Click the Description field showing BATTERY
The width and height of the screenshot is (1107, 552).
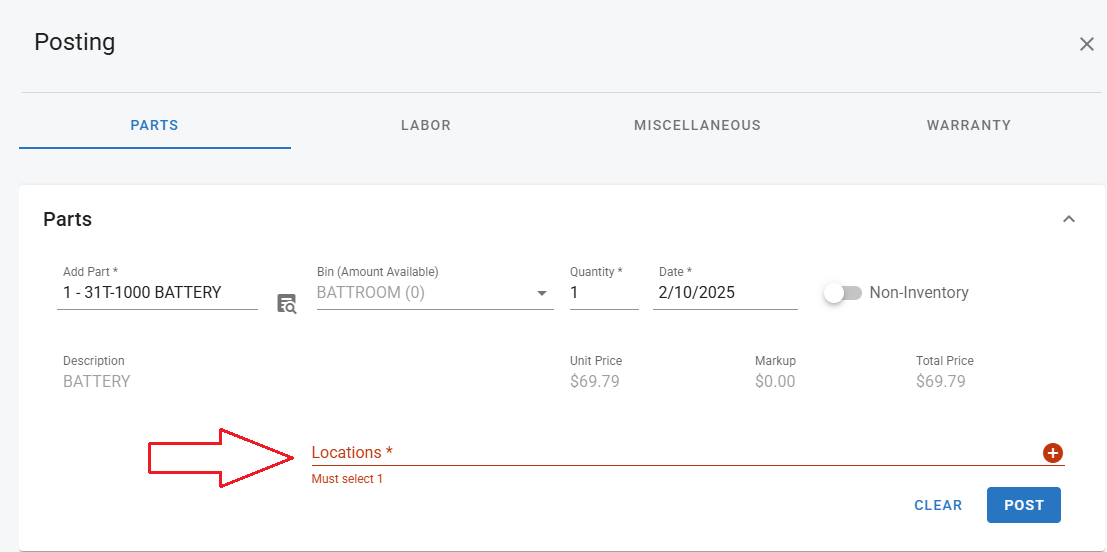[97, 381]
